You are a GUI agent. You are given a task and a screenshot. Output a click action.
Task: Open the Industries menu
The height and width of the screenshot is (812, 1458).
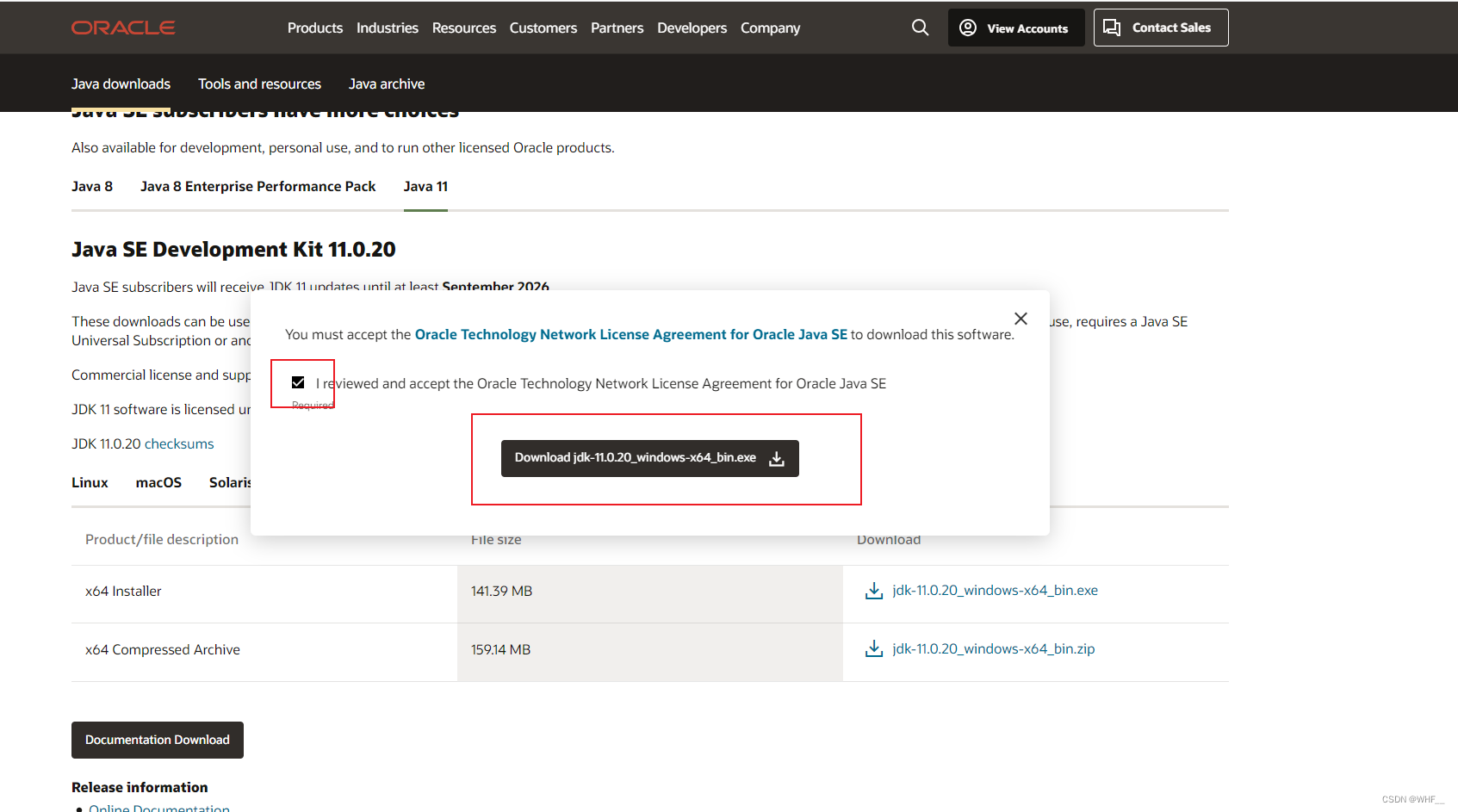[x=388, y=28]
